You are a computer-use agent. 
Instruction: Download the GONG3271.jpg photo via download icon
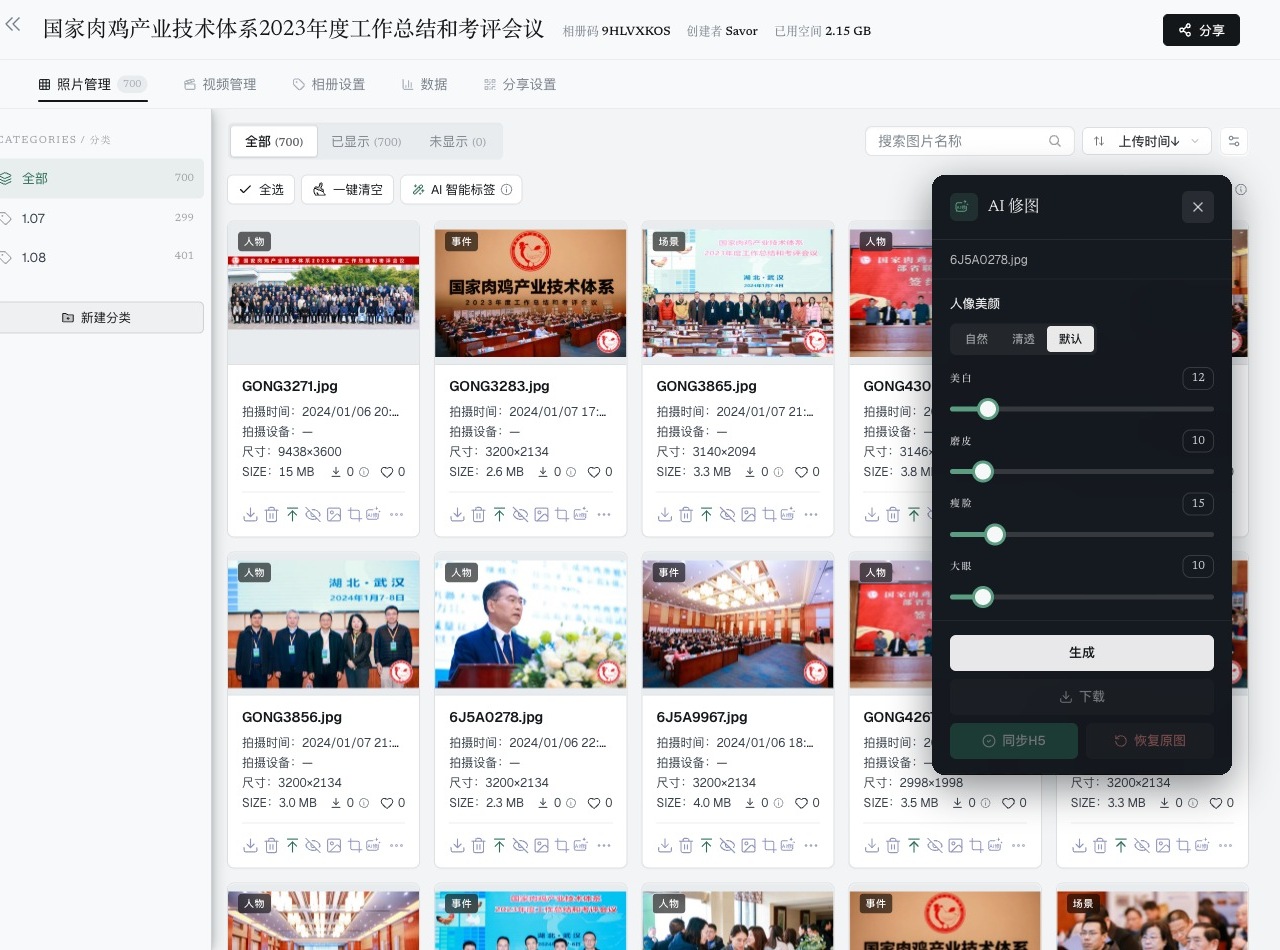250,514
